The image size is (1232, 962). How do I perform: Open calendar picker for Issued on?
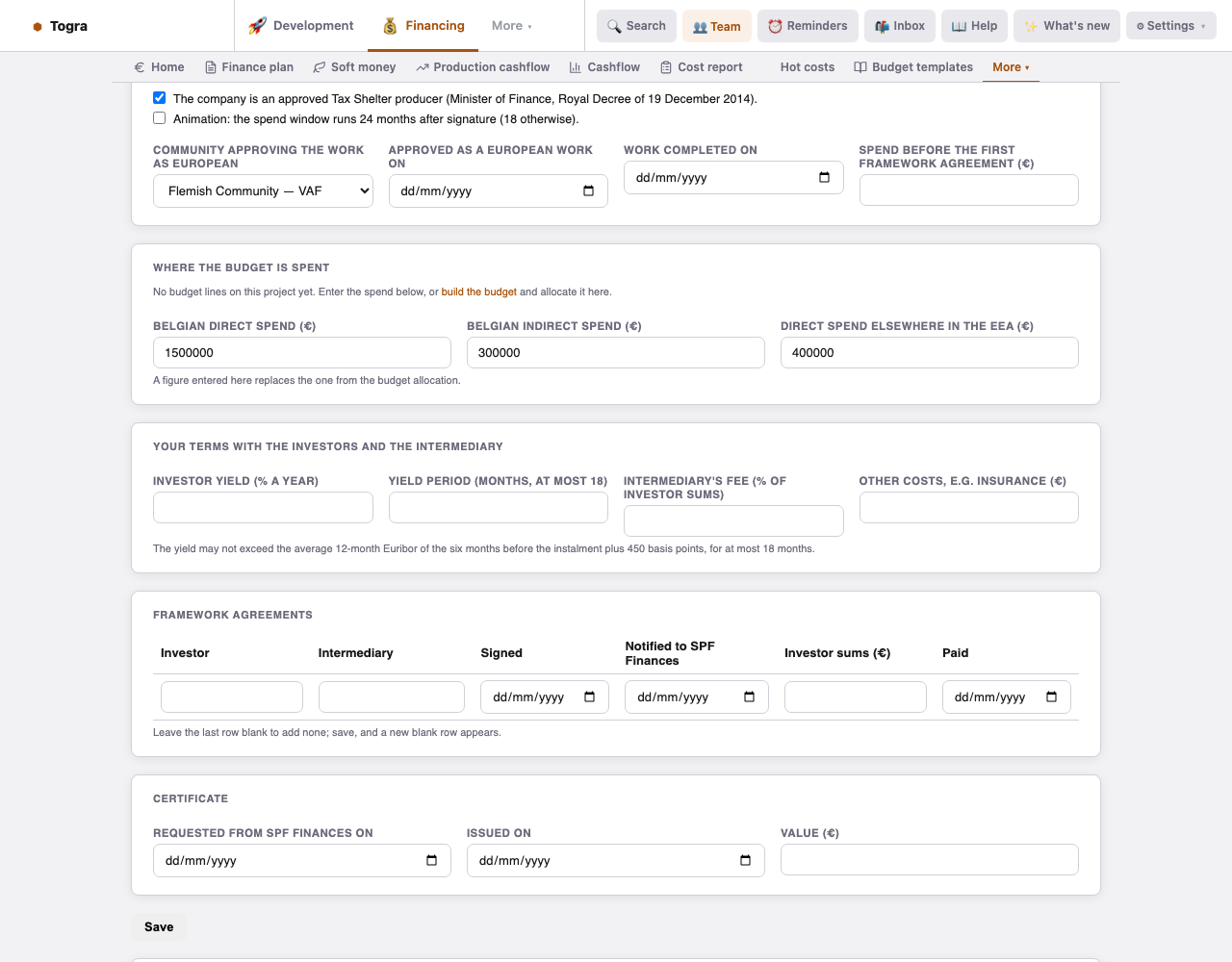(745, 860)
